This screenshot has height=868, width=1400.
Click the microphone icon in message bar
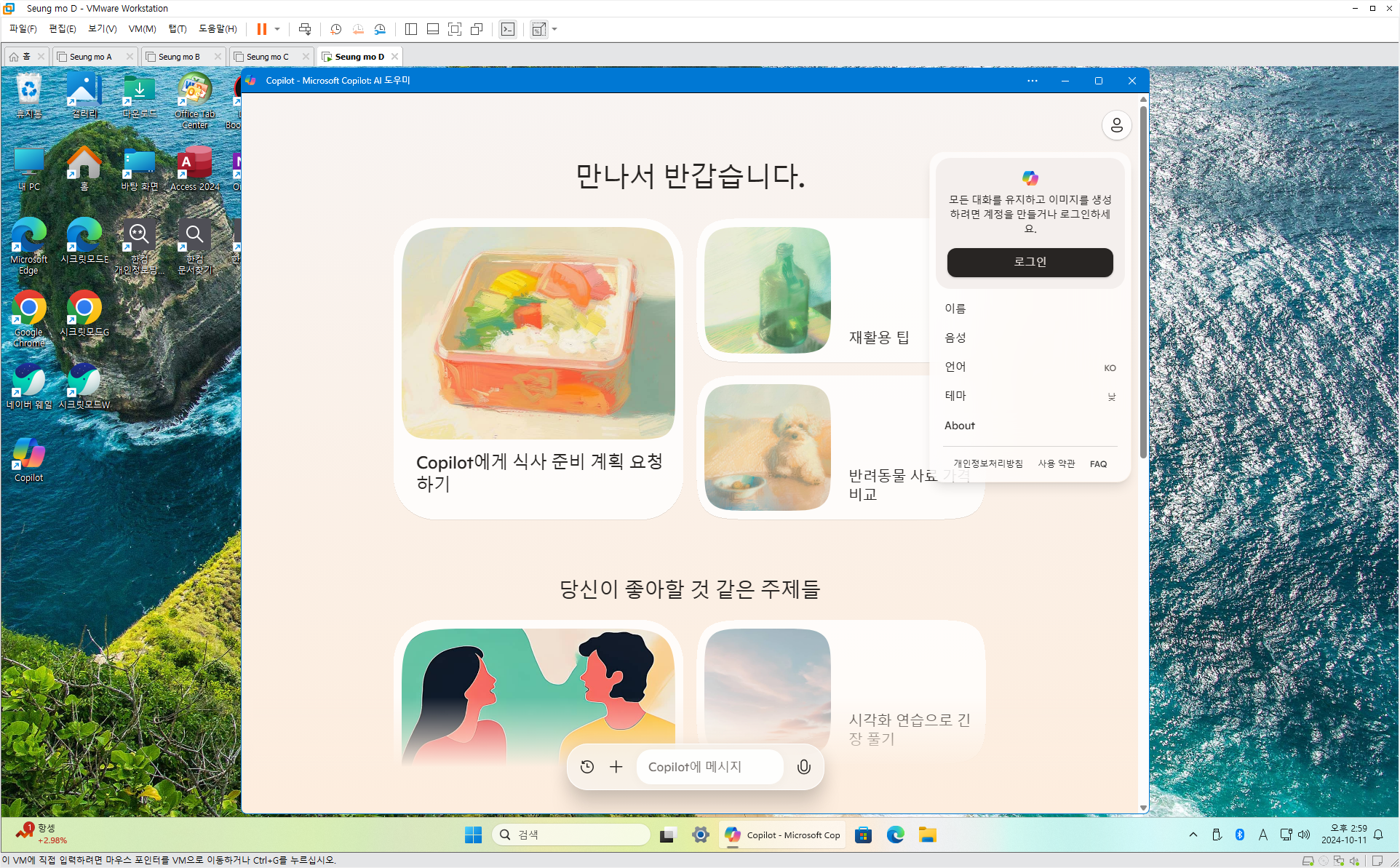(x=803, y=767)
